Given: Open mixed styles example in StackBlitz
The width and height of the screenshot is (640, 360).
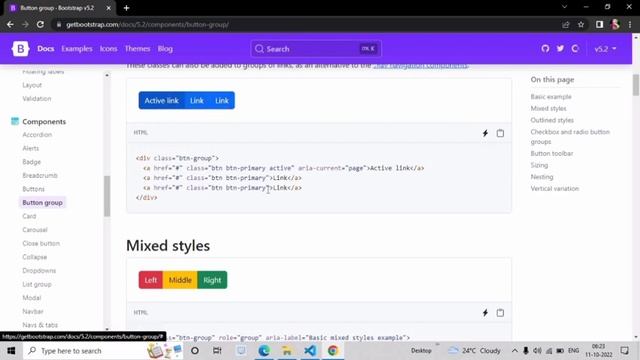Looking at the screenshot, I should coord(485,313).
